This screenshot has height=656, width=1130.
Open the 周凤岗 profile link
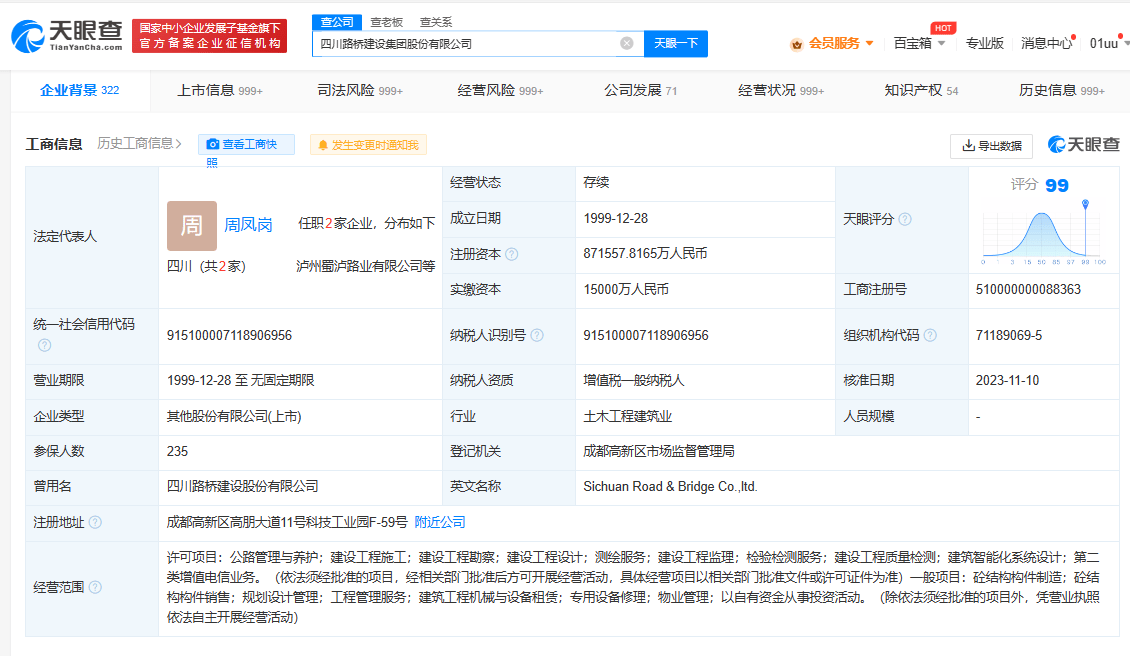click(x=249, y=225)
